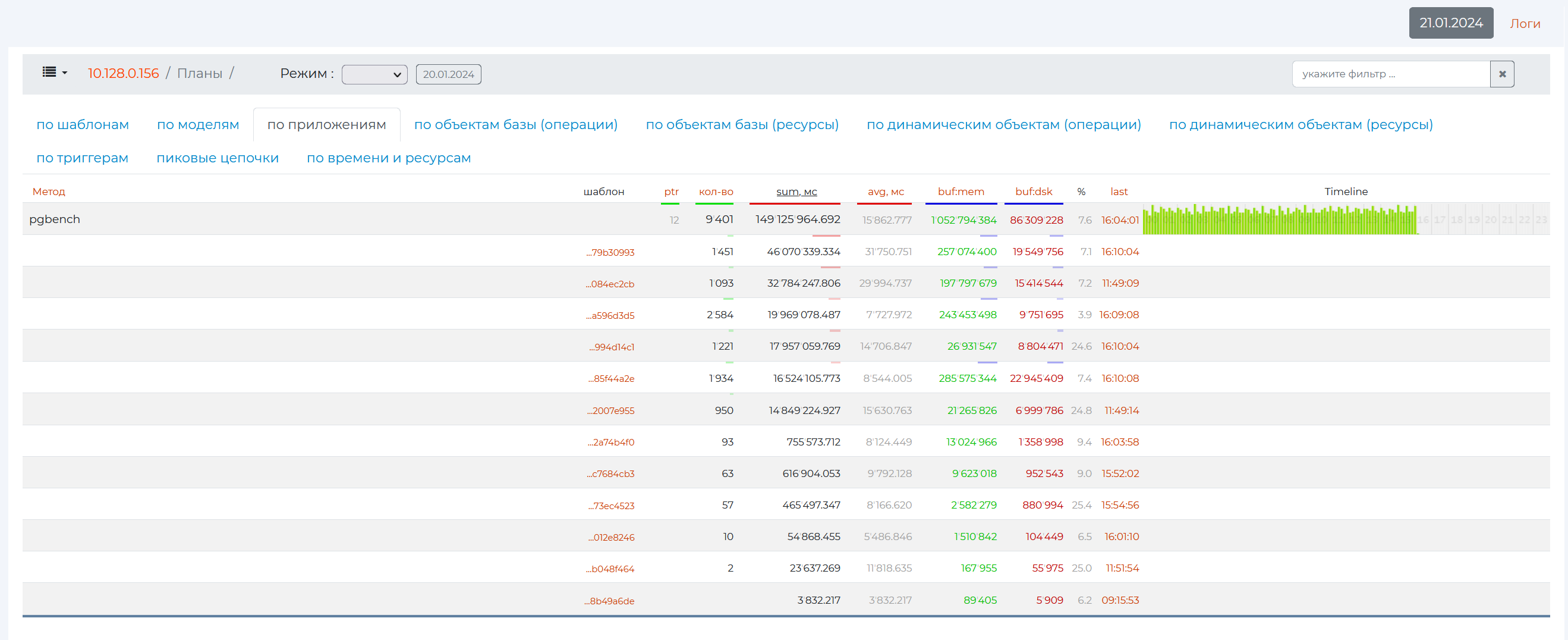This screenshot has width=1568, height=640.
Task: Sort by the sum, мс column header
Action: [796, 192]
